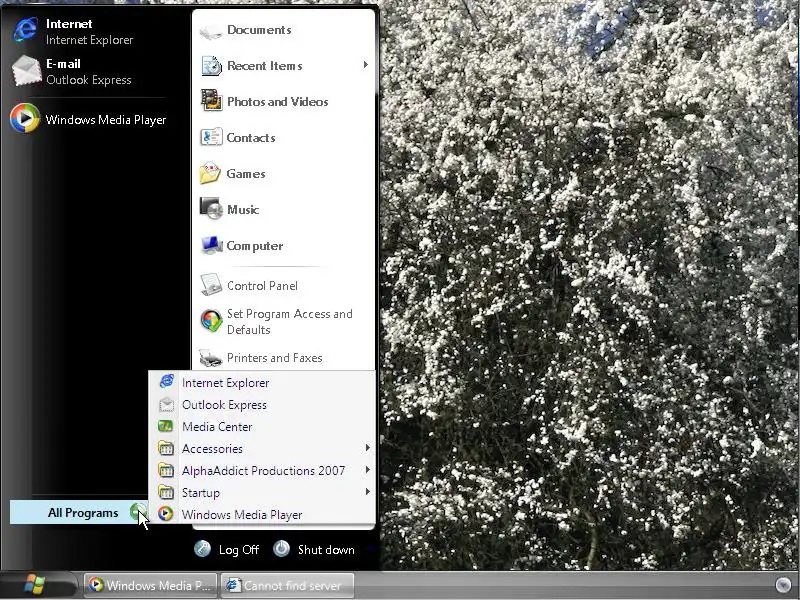Image resolution: width=800 pixels, height=600 pixels.
Task: Open the pinned Internet Explorer icon
Action: [25, 30]
